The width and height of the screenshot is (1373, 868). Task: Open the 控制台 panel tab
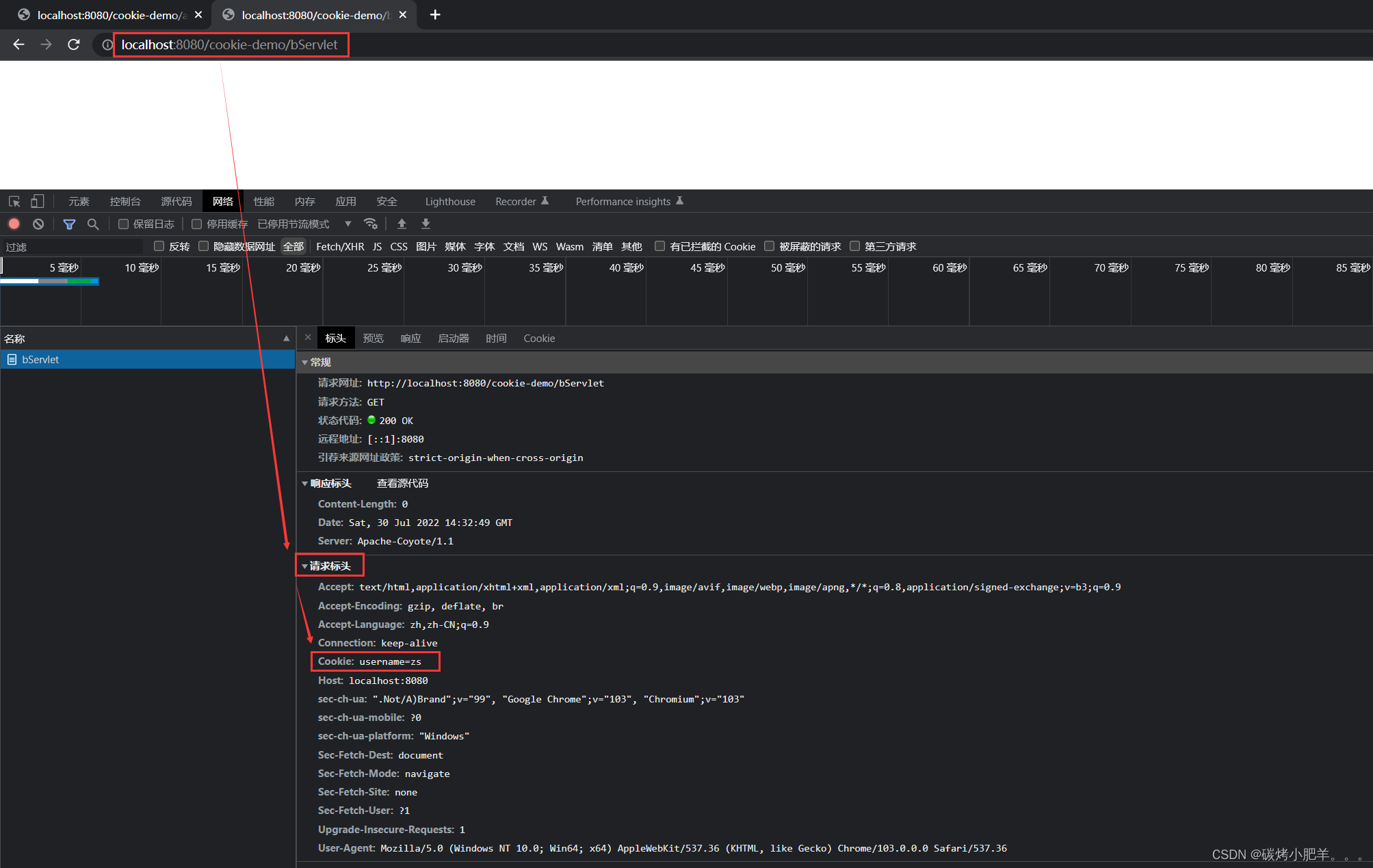click(125, 201)
